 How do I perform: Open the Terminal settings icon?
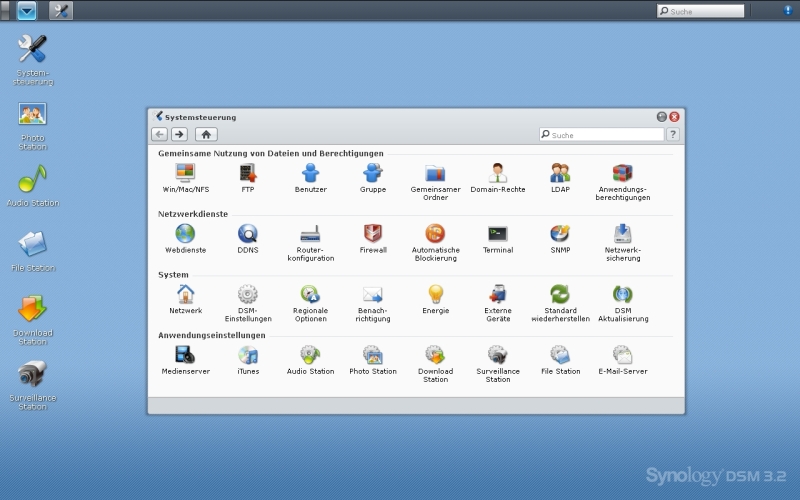pyautogui.click(x=497, y=234)
